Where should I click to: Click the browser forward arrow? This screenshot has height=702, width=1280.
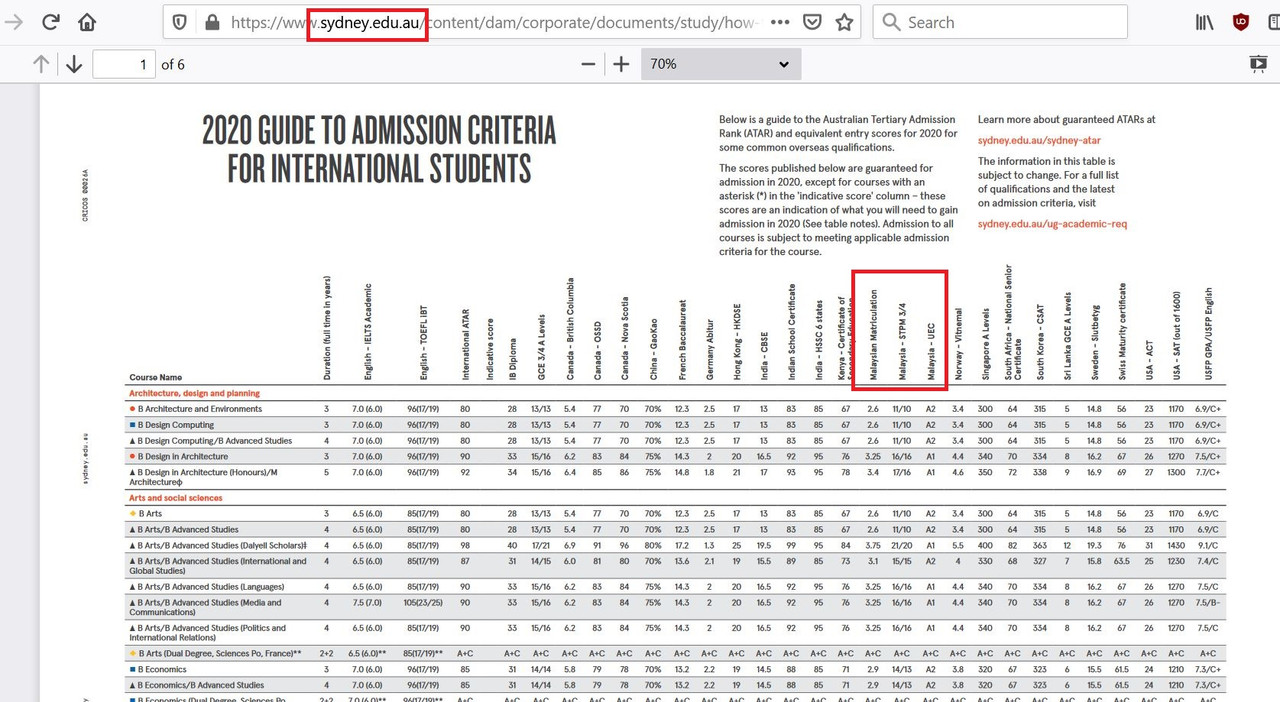click(x=14, y=22)
